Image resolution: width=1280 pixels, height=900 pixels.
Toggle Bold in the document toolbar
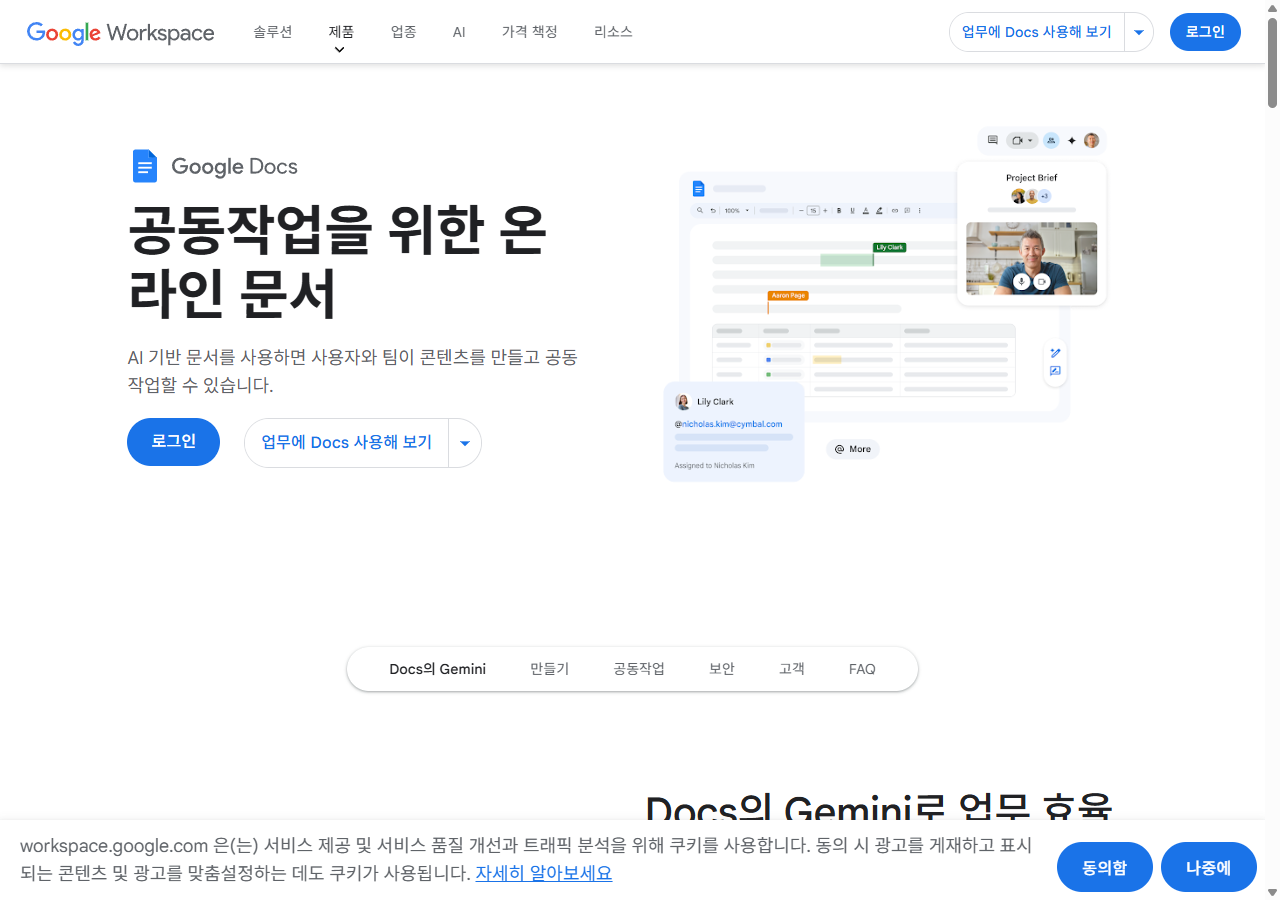[839, 210]
